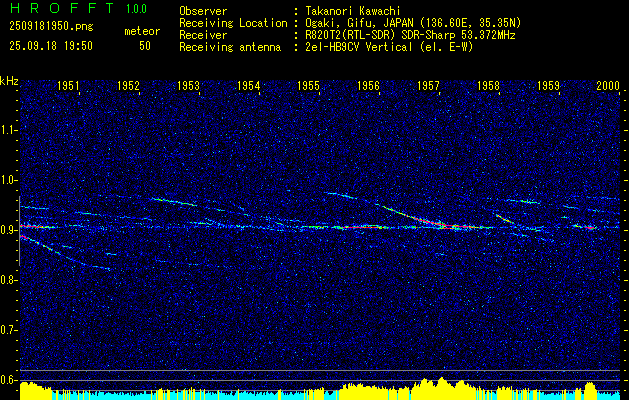629x400 pixels.
Task: Click the Observer label
Action: tap(203, 11)
